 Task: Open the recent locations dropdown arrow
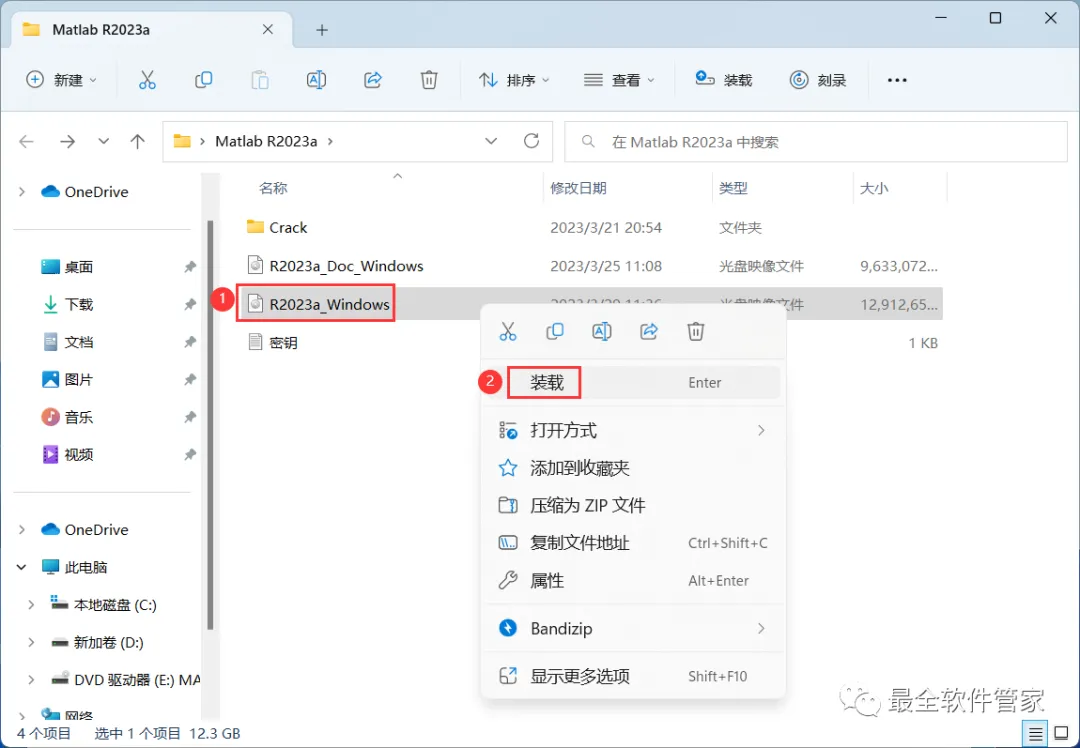(x=103, y=142)
